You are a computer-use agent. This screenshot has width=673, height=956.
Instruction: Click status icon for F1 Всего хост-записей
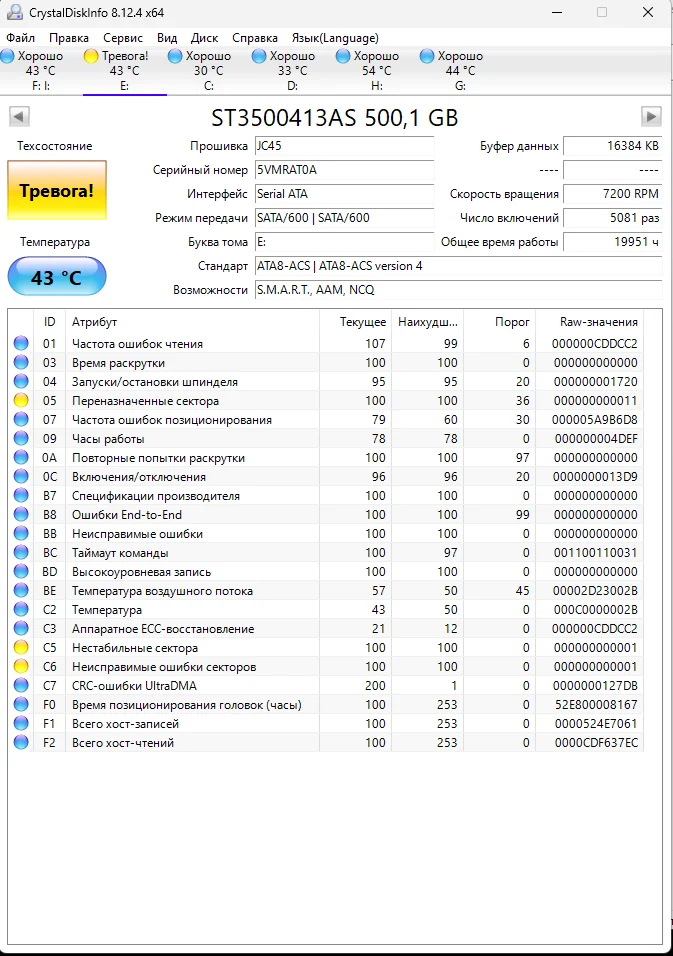pos(21,724)
